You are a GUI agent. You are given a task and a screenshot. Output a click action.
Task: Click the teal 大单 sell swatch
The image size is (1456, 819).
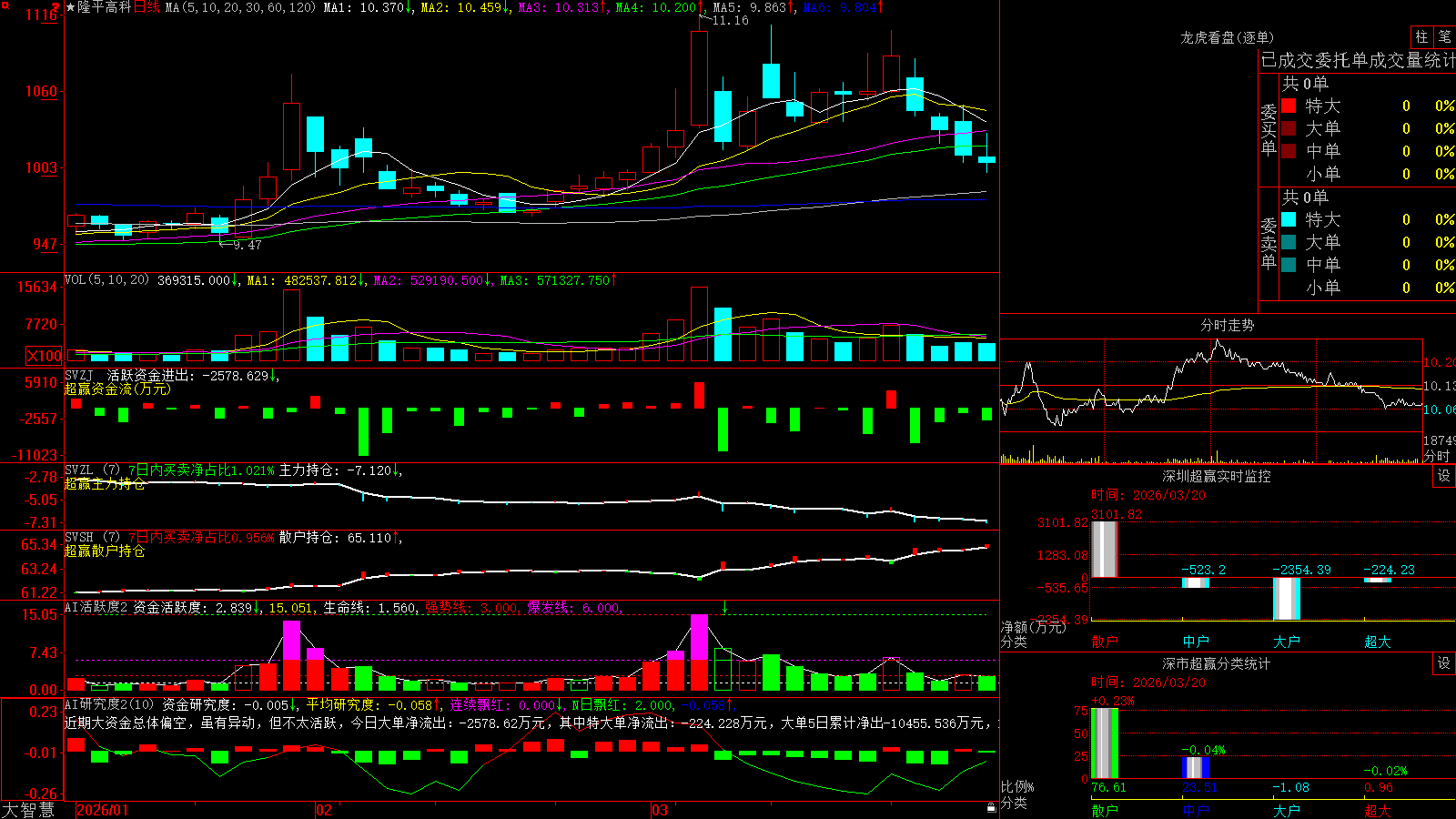1289,242
